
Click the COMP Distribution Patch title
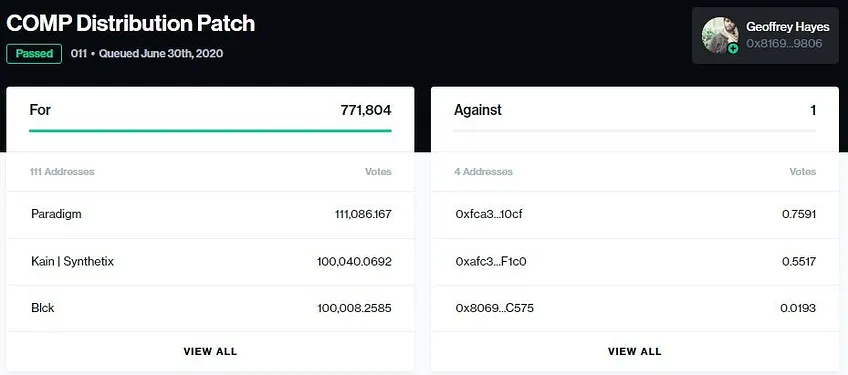coord(130,23)
